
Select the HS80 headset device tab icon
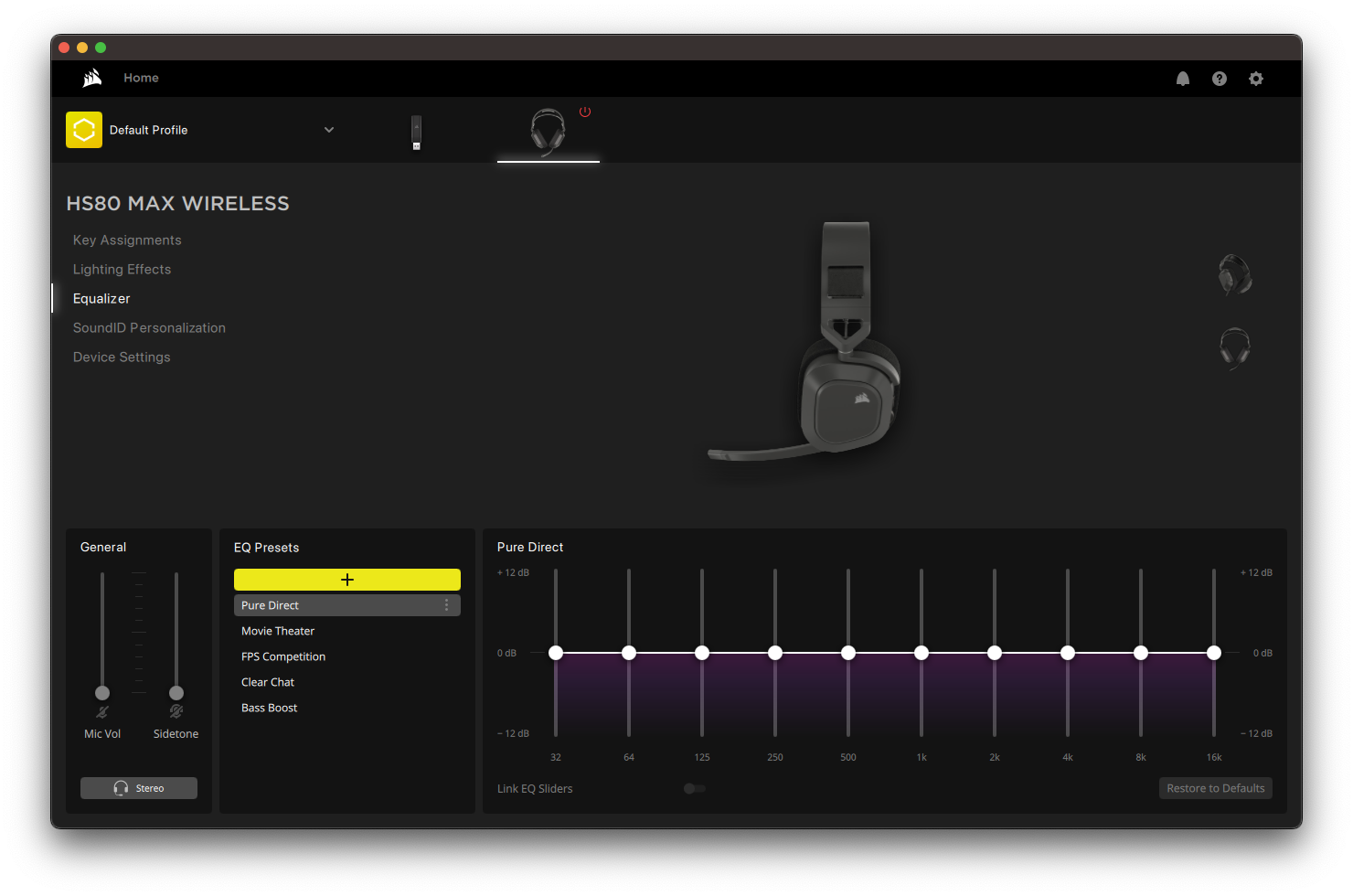(548, 132)
